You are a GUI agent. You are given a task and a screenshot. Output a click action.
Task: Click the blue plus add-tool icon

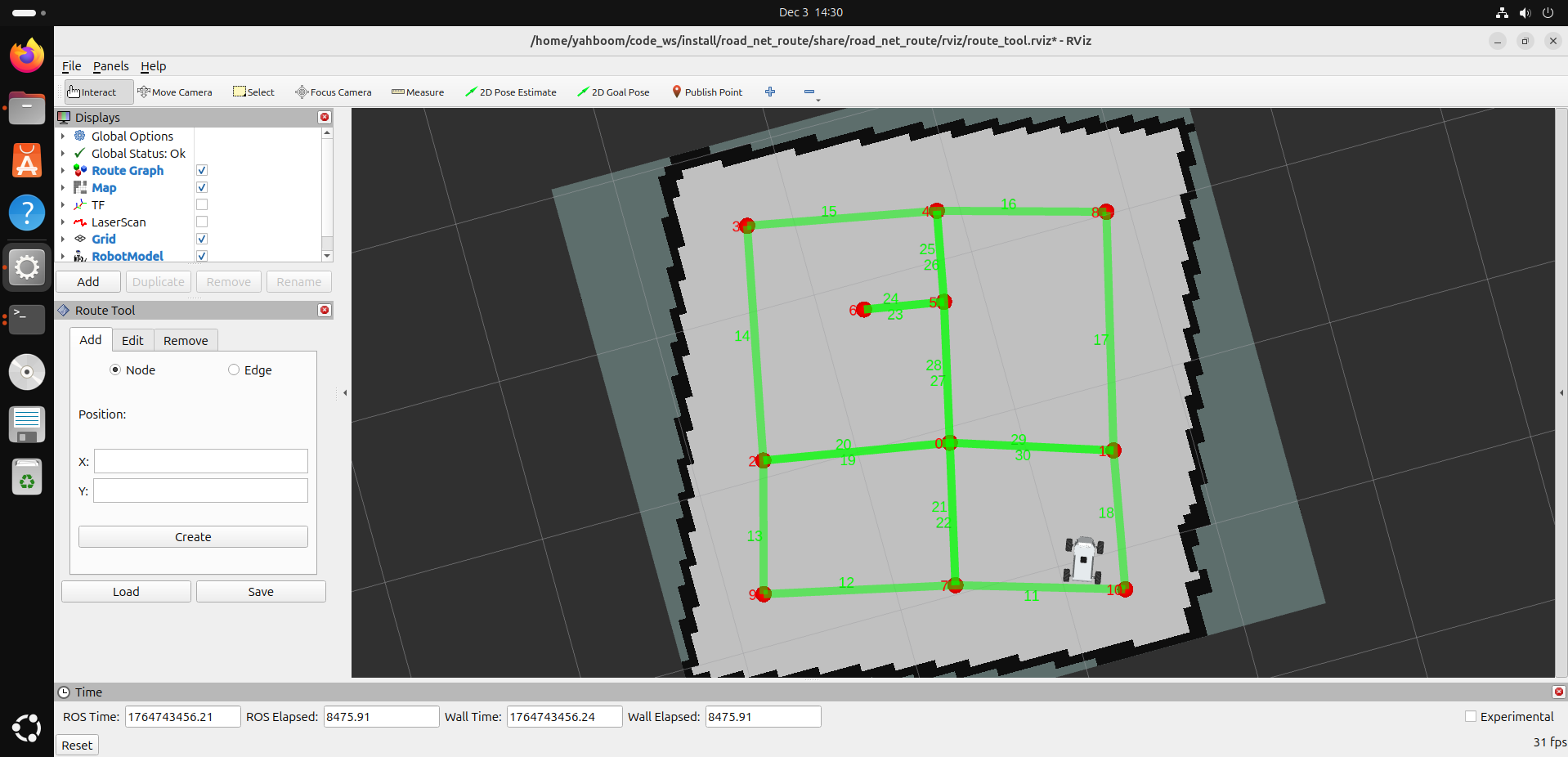coord(770,92)
